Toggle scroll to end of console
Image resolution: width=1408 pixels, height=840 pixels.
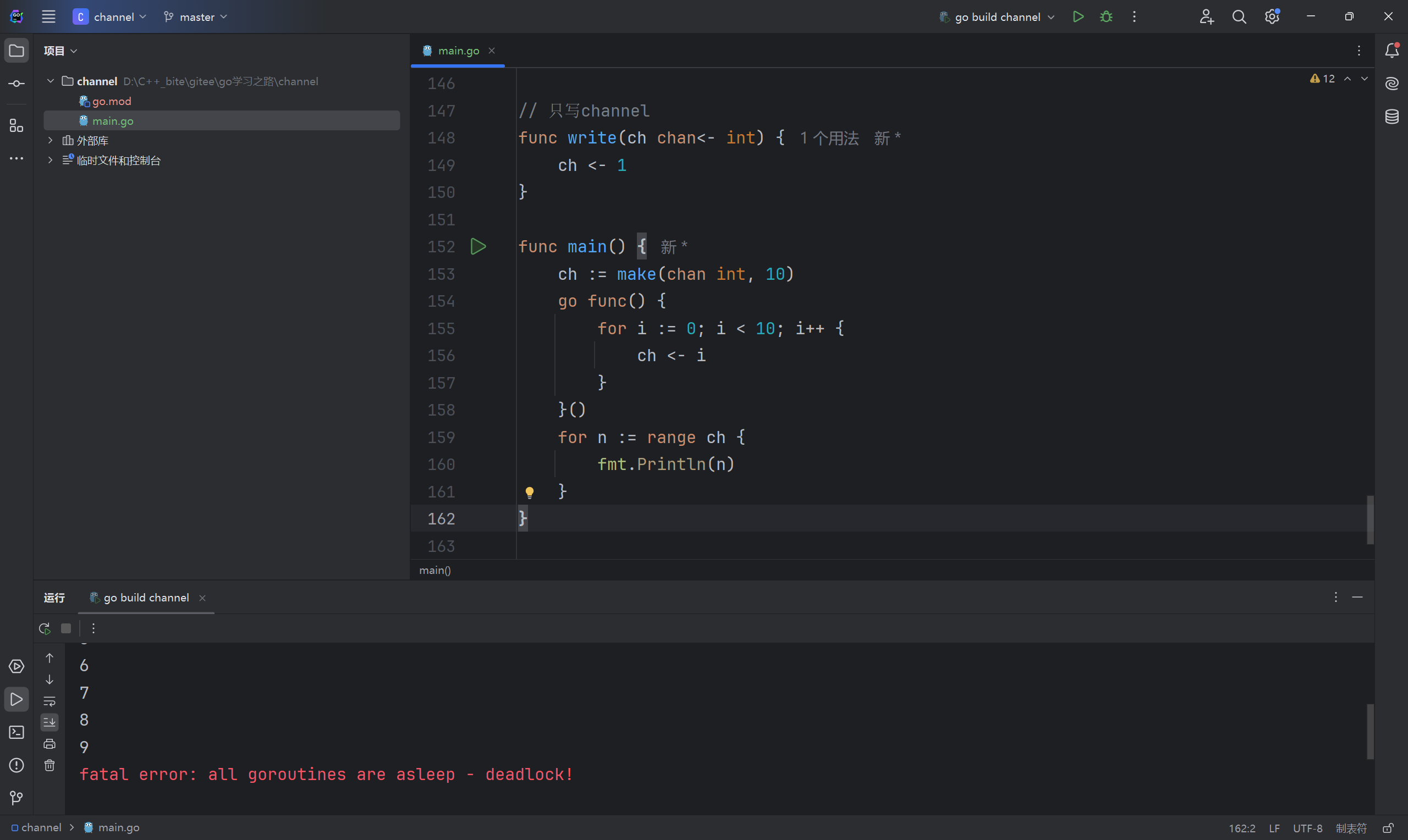click(x=50, y=722)
